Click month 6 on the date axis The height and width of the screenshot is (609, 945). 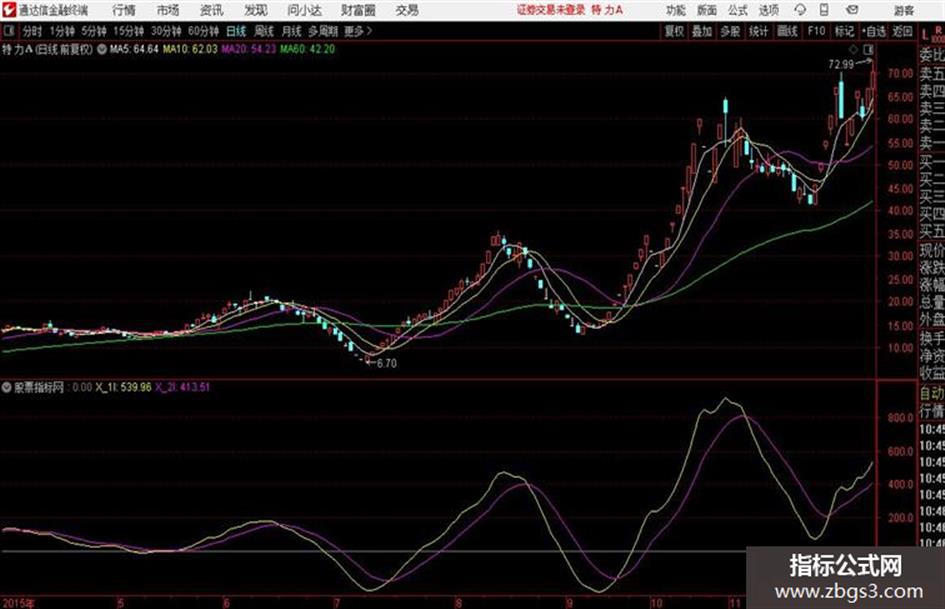coord(227,603)
